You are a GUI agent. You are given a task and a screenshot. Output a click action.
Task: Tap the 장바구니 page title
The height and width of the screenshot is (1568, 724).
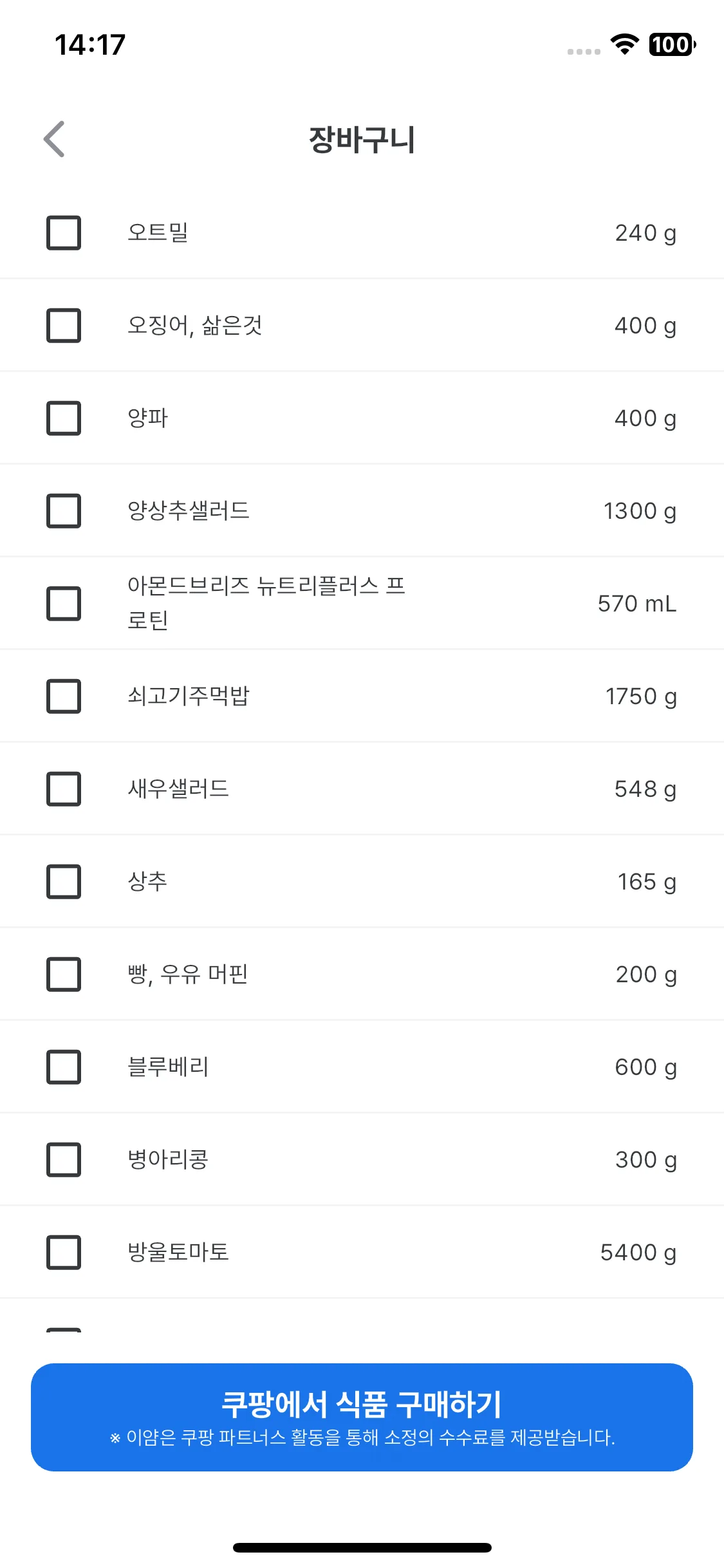click(x=362, y=139)
